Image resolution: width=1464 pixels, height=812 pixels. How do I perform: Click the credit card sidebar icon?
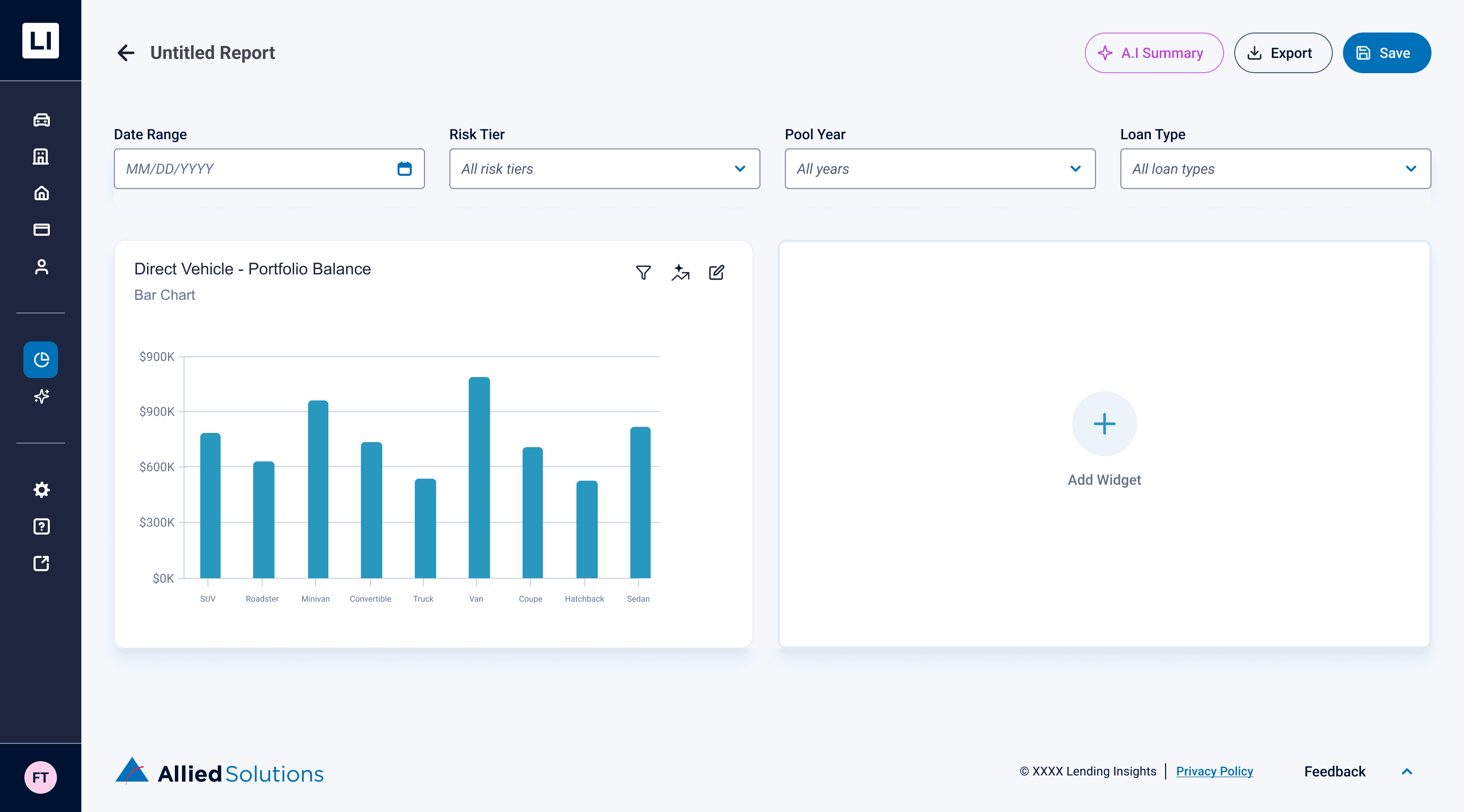point(41,230)
